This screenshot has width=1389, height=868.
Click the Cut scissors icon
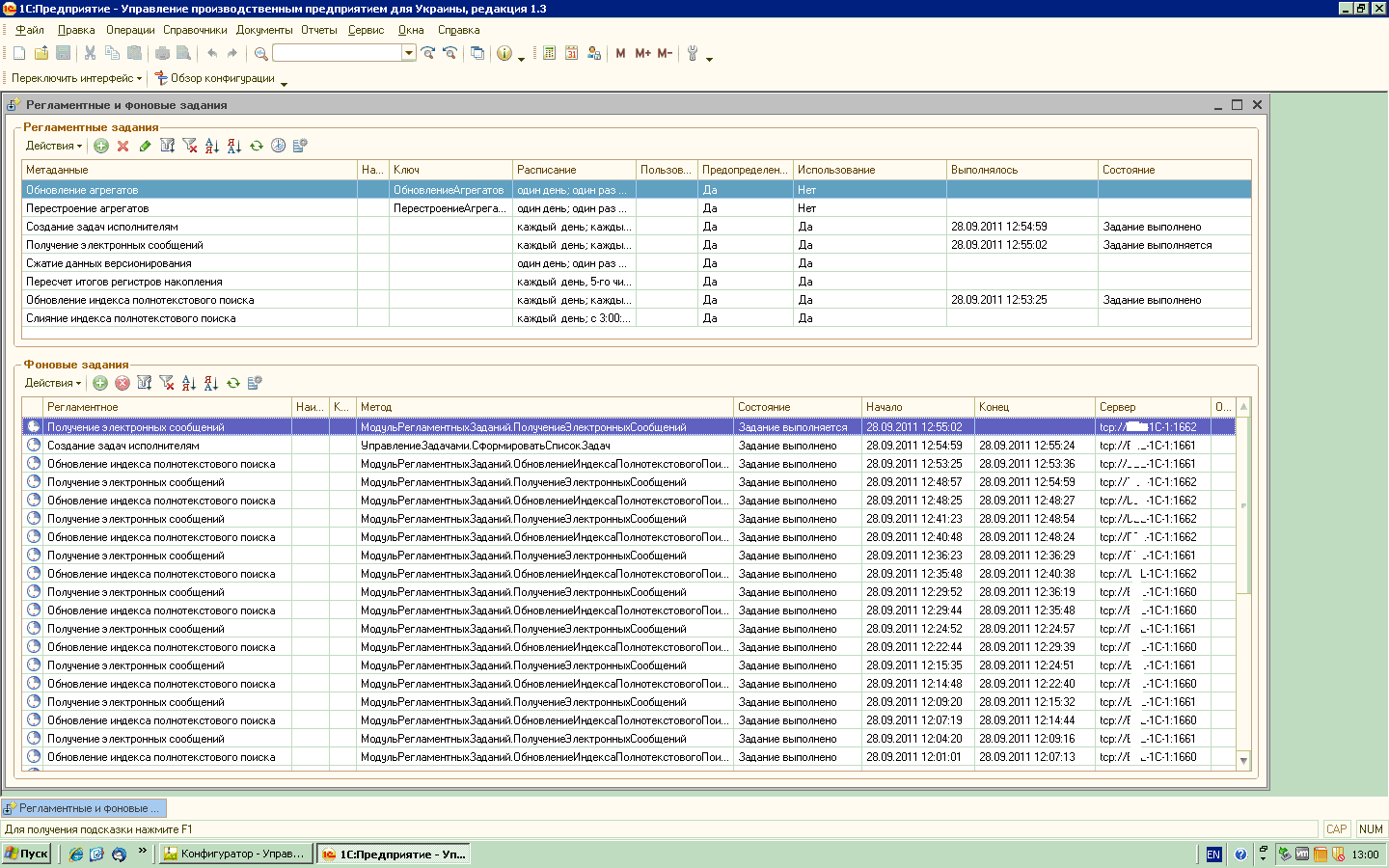(x=90, y=53)
